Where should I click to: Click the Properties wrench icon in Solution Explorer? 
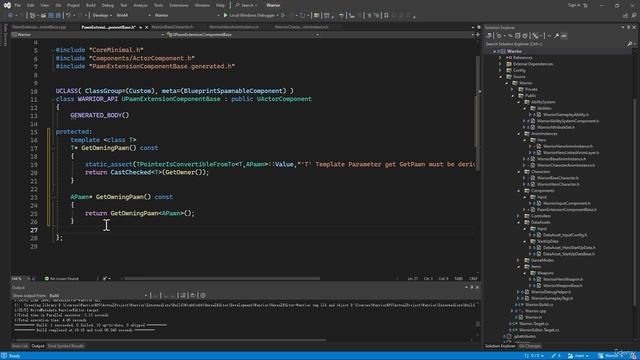click(x=556, y=36)
